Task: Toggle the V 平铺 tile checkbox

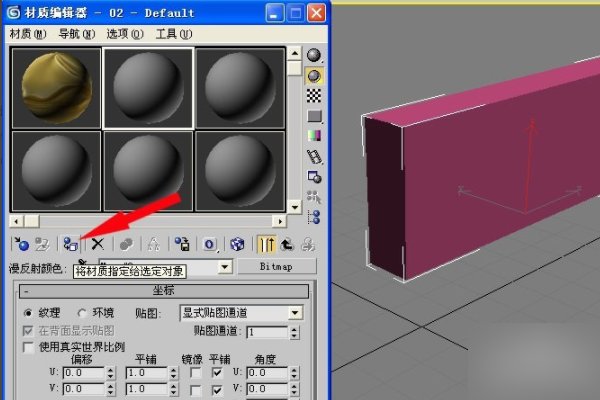Action: coord(217,390)
